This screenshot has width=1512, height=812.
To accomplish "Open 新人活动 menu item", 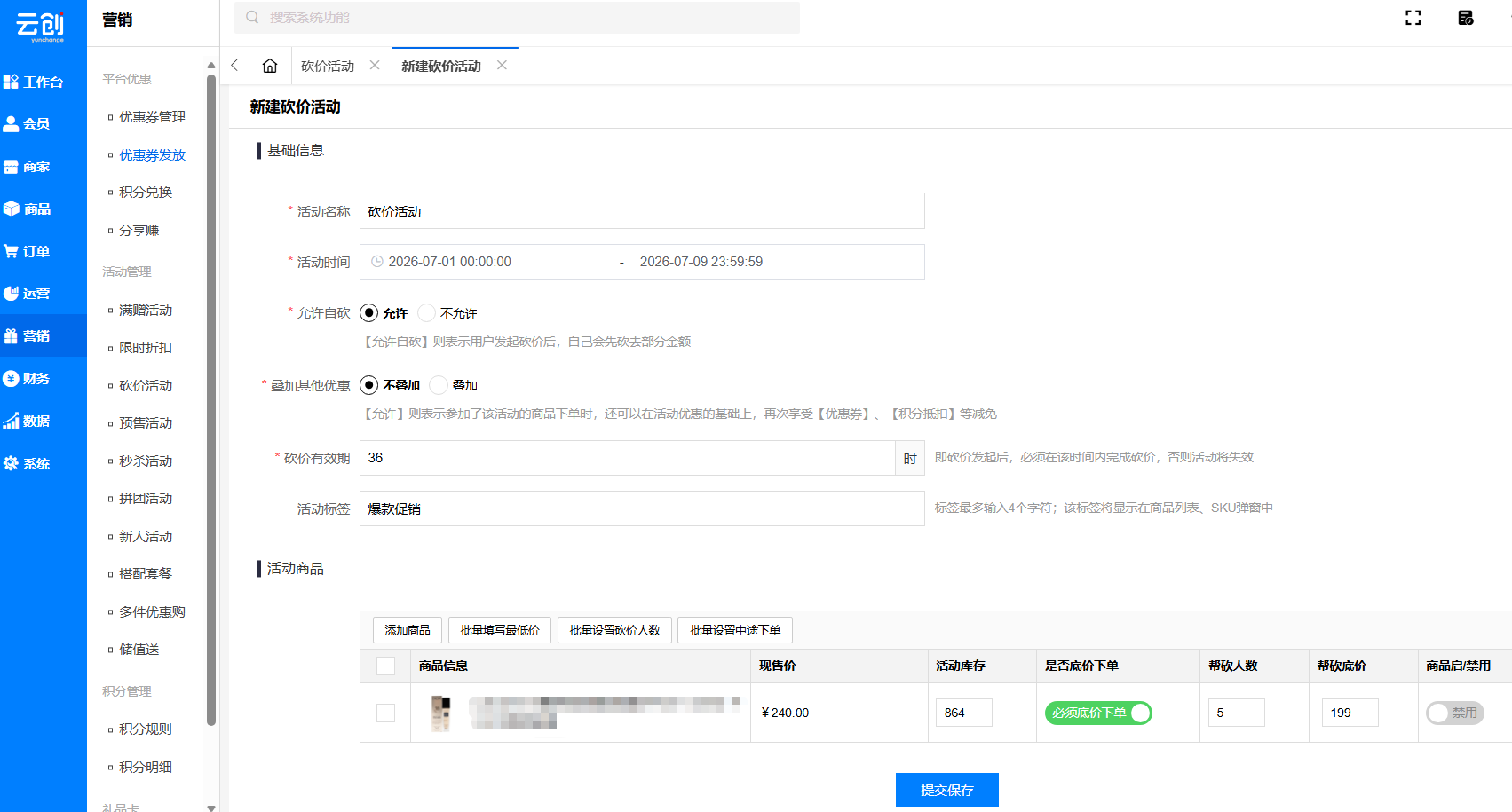I will point(146,537).
